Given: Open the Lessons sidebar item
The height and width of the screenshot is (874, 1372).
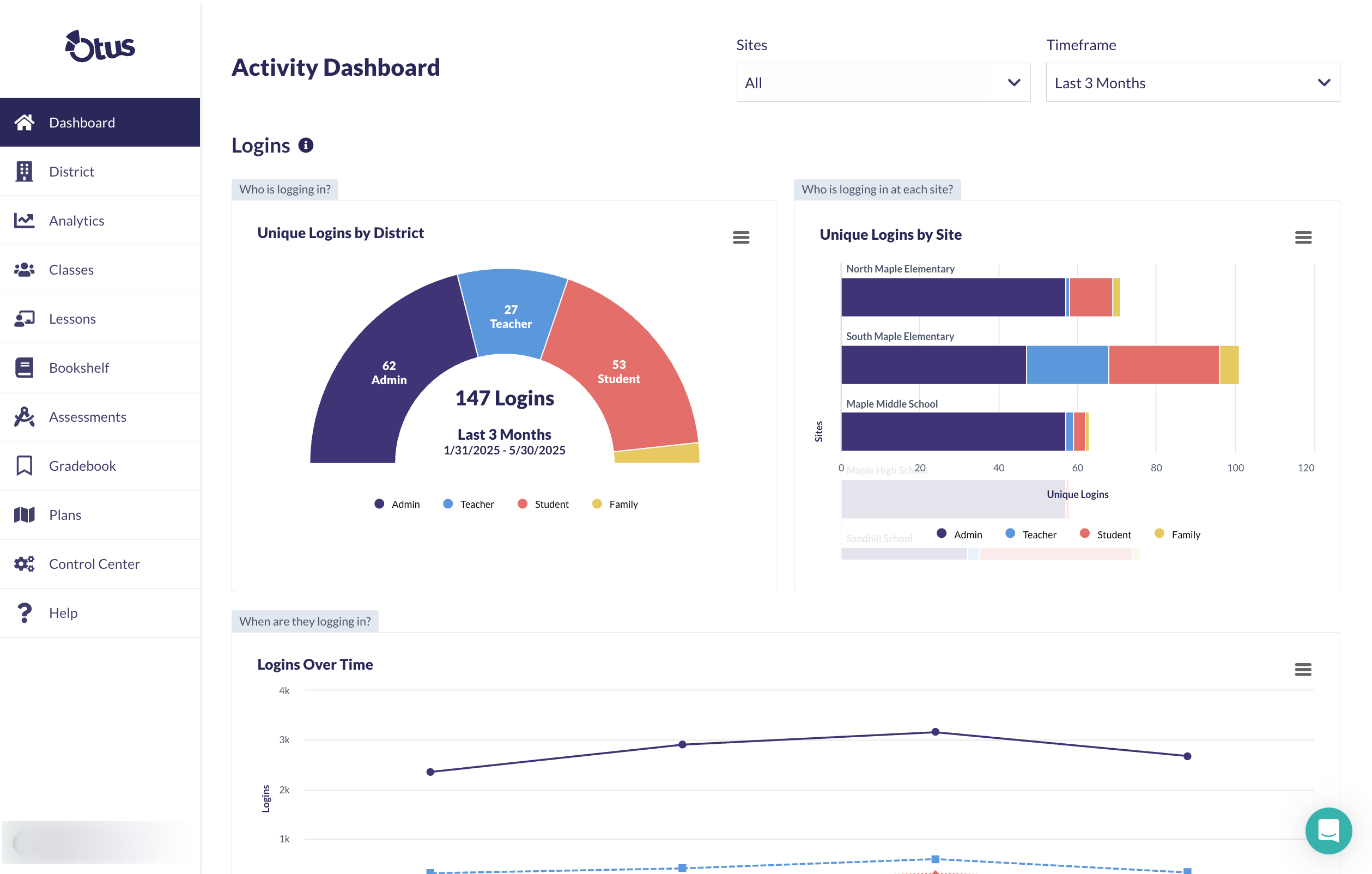Looking at the screenshot, I should 72,319.
